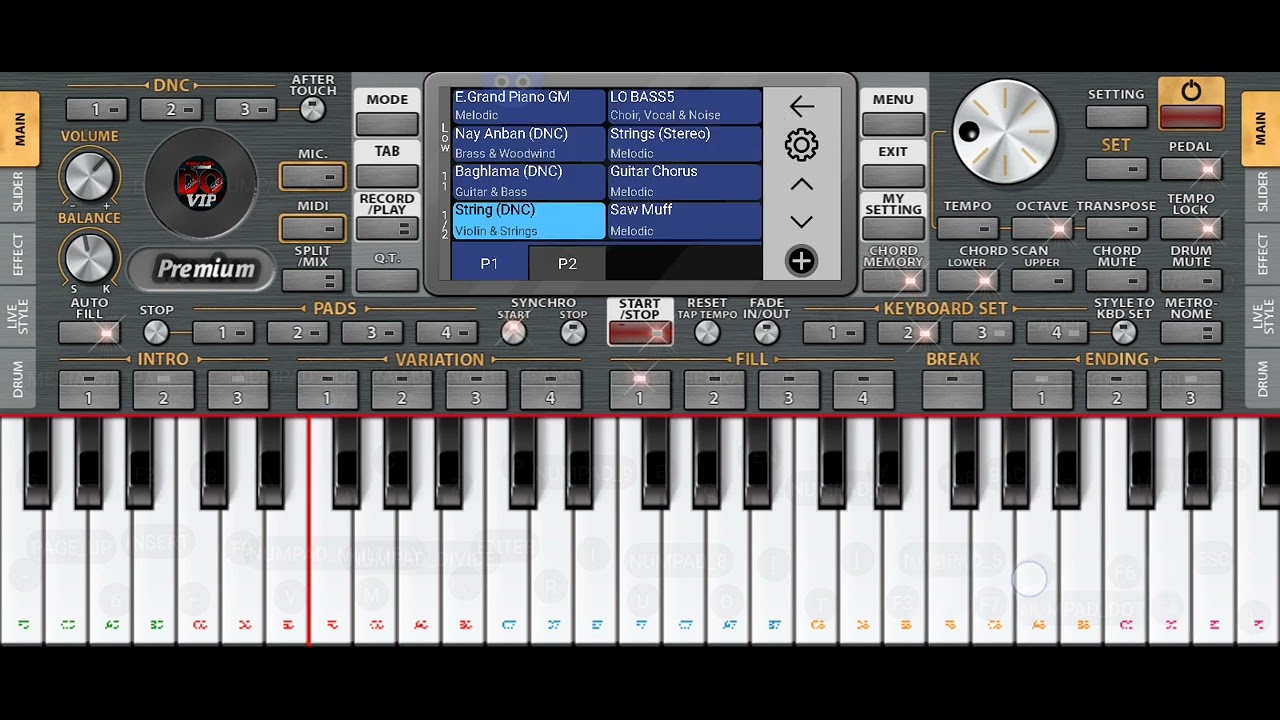This screenshot has height=720, width=1280.
Task: Trigger Intro 1 button
Action: [89, 390]
